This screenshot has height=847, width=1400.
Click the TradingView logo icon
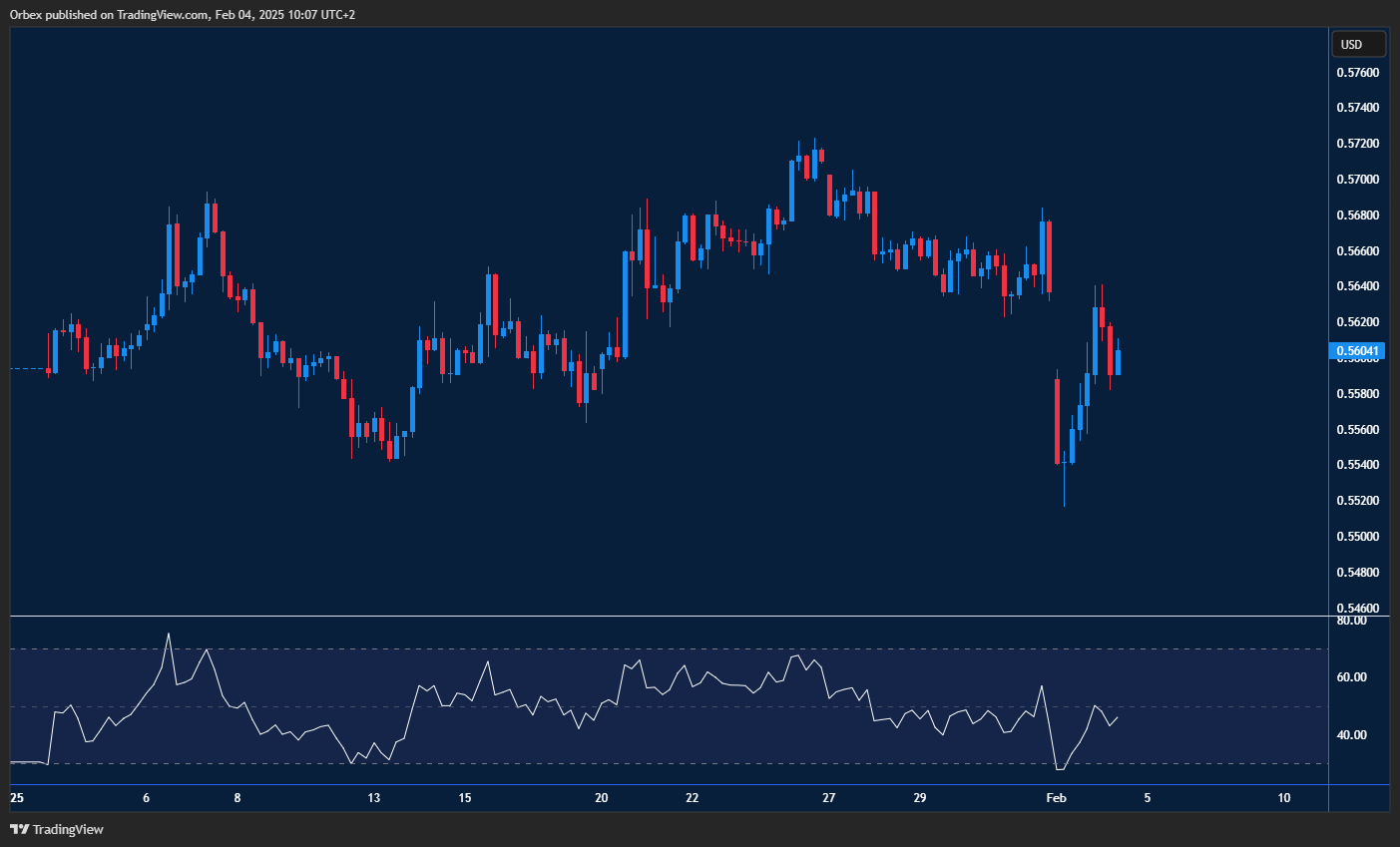pos(18,829)
